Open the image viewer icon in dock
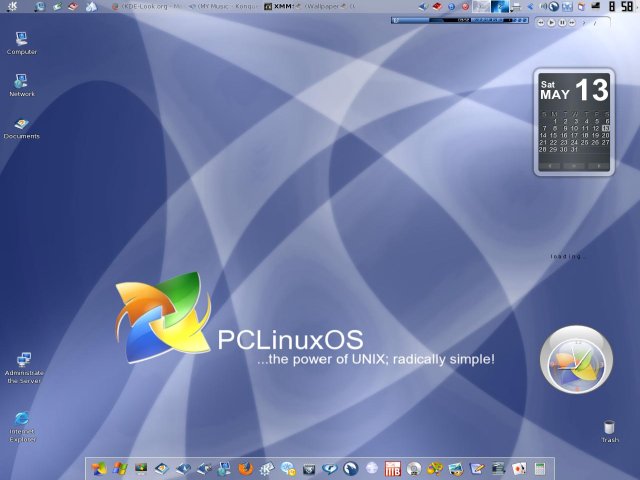 [456, 469]
